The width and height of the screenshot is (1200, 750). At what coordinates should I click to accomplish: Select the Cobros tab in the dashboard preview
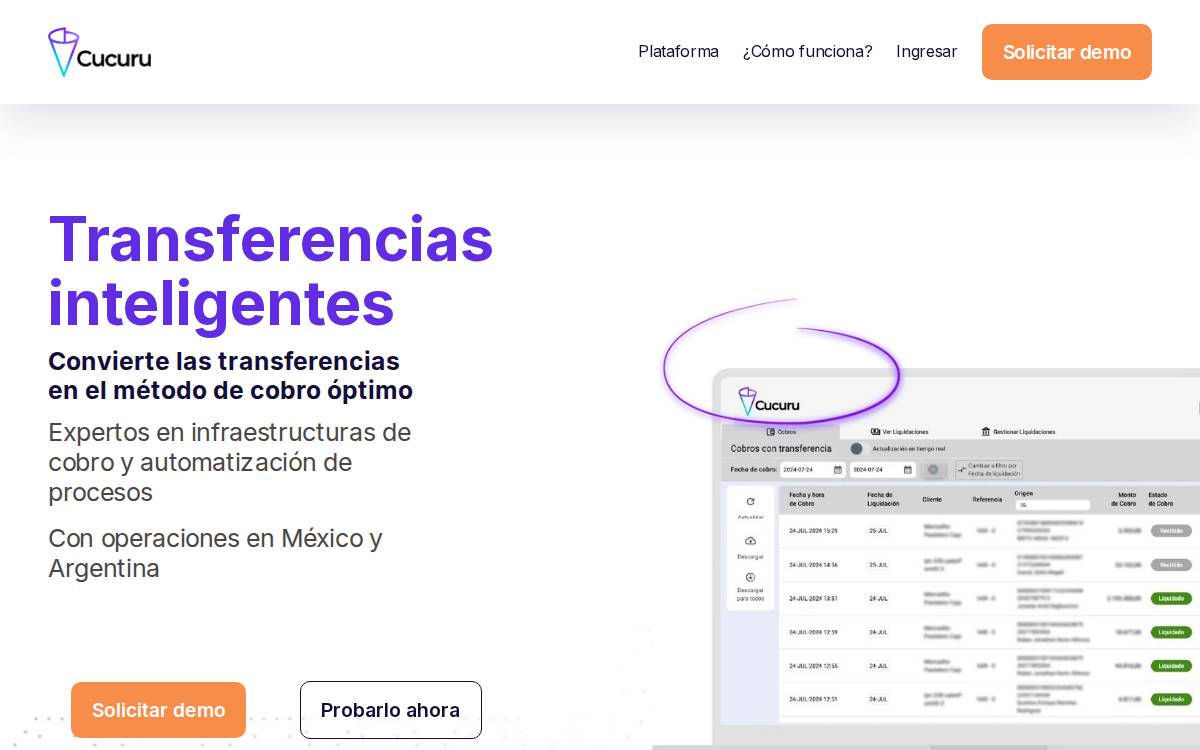point(781,432)
